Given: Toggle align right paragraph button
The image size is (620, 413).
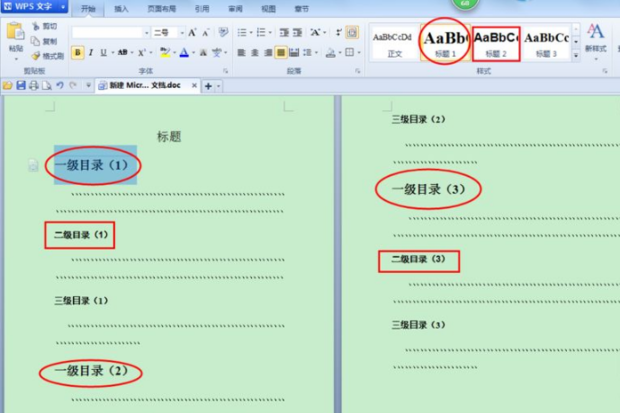Looking at the screenshot, I should point(268,52).
